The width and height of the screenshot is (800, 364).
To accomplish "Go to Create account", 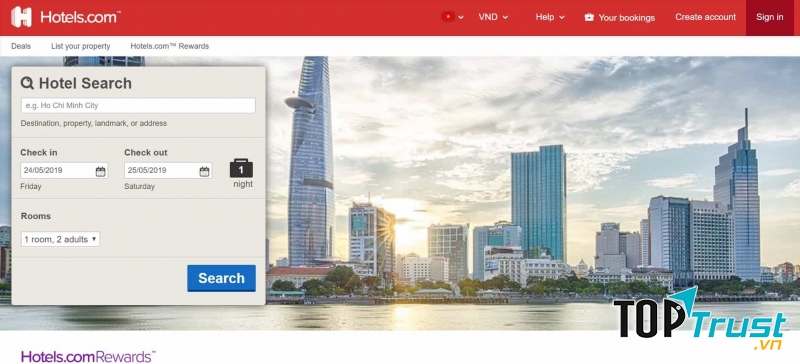I will (x=706, y=17).
